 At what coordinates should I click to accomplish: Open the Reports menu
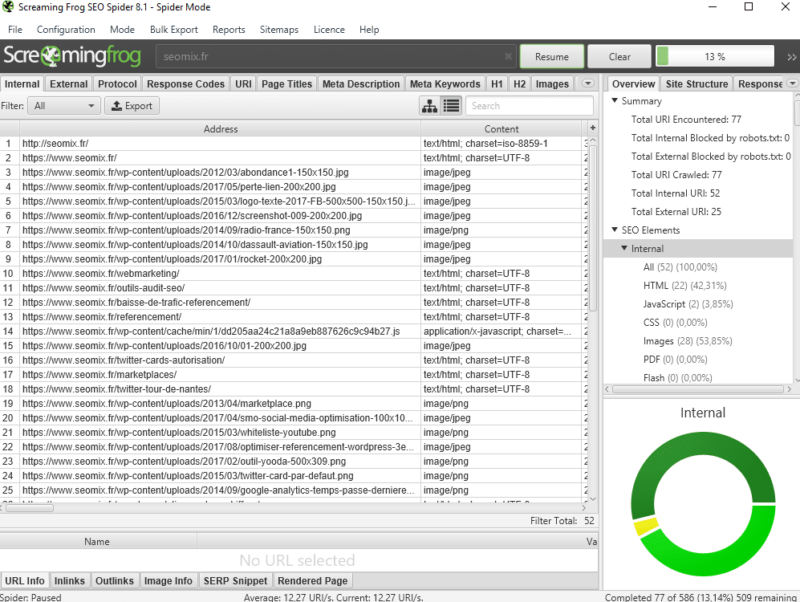pos(229,30)
